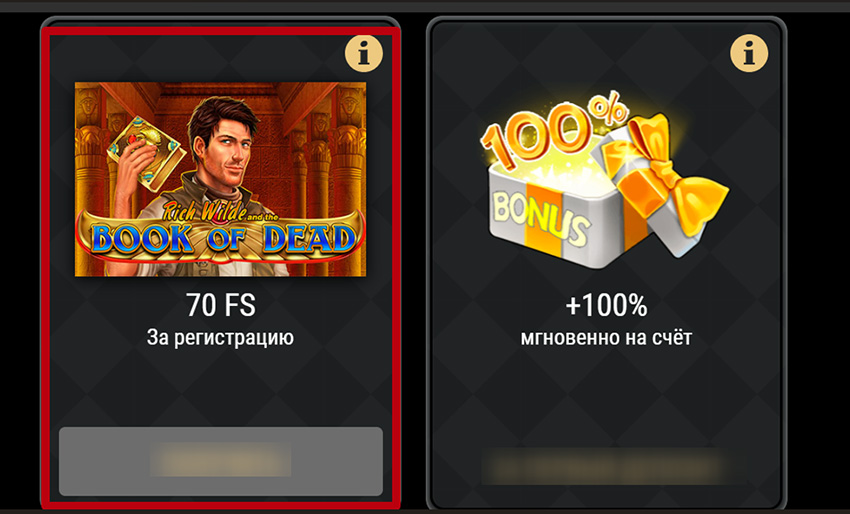Select the '+100%' heading text
Screen dimensions: 850x514
[x=606, y=306]
